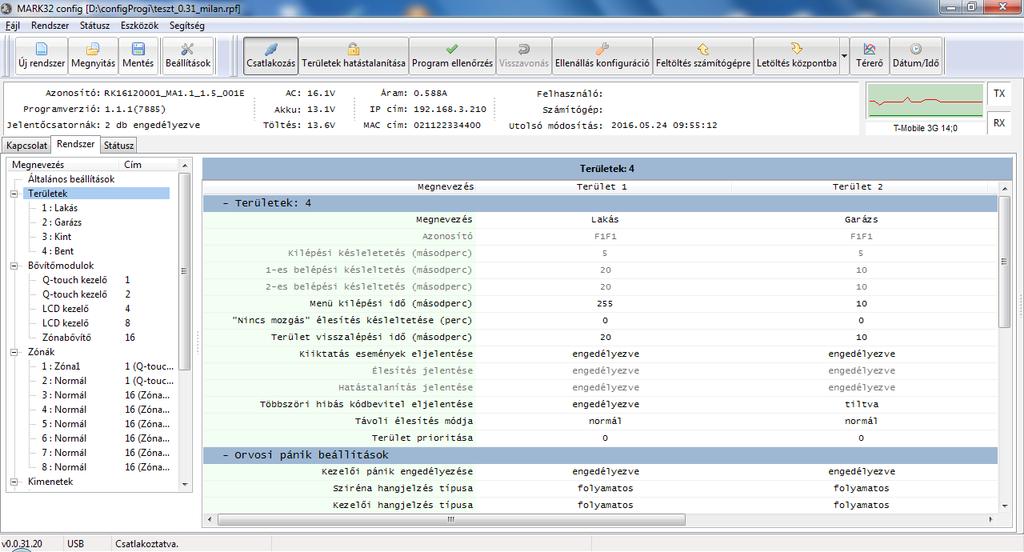Open the Rendszer menu

(x=50, y=25)
